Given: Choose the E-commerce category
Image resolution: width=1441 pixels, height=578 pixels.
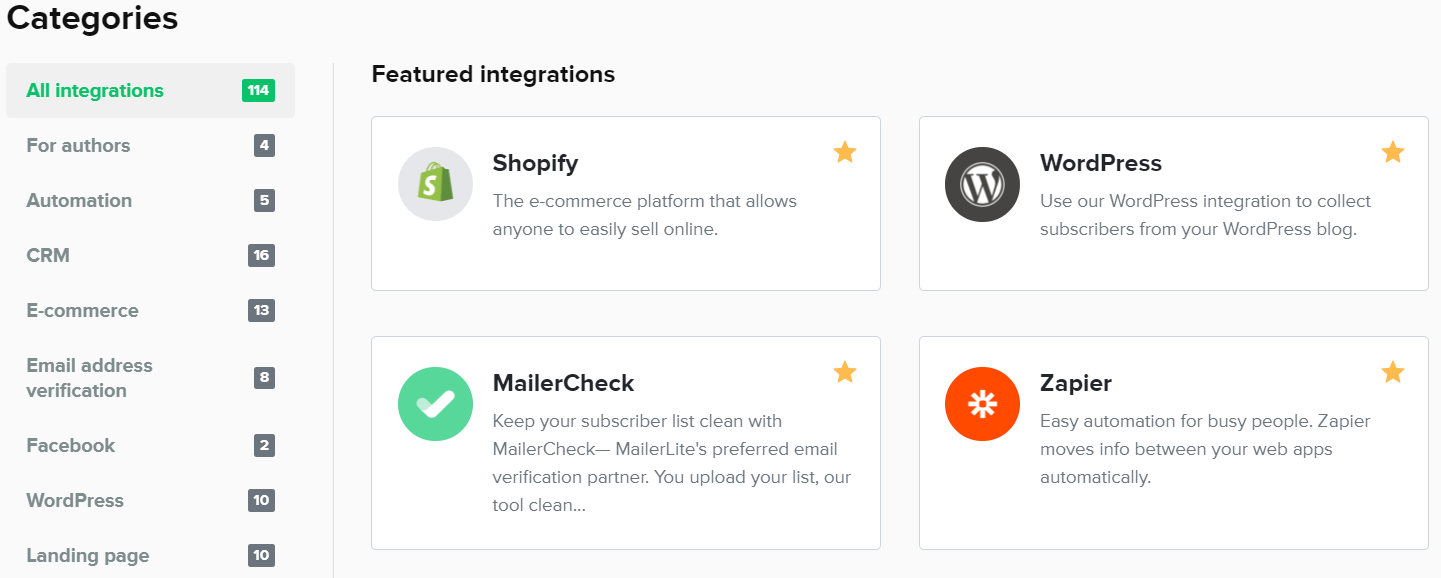Looking at the screenshot, I should 82,311.
